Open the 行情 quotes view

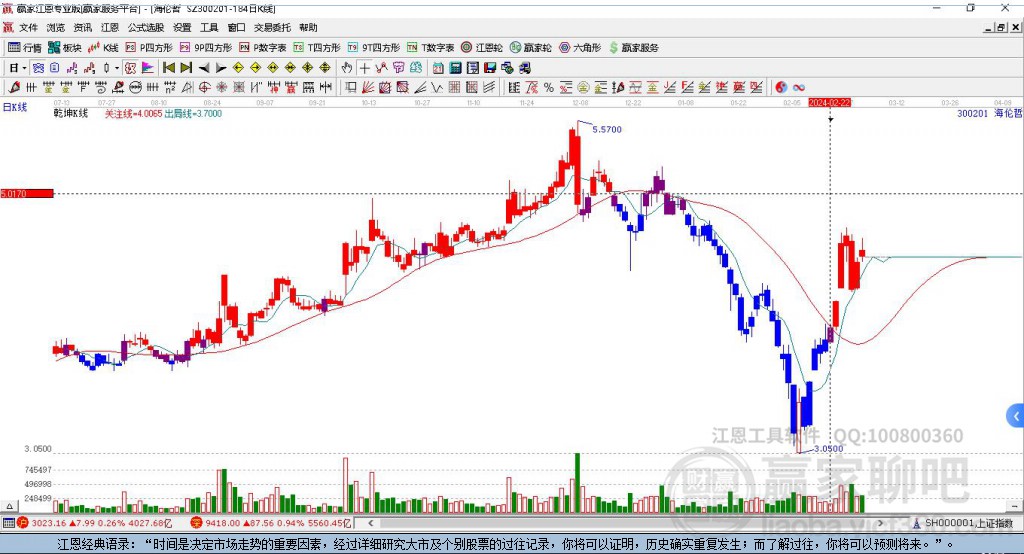pos(25,48)
